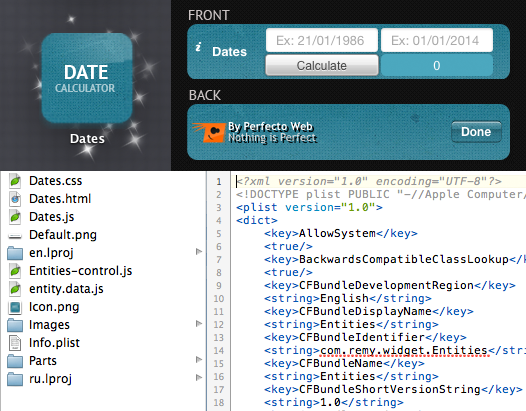Click the en.lproj folder name

click(x=51, y=253)
